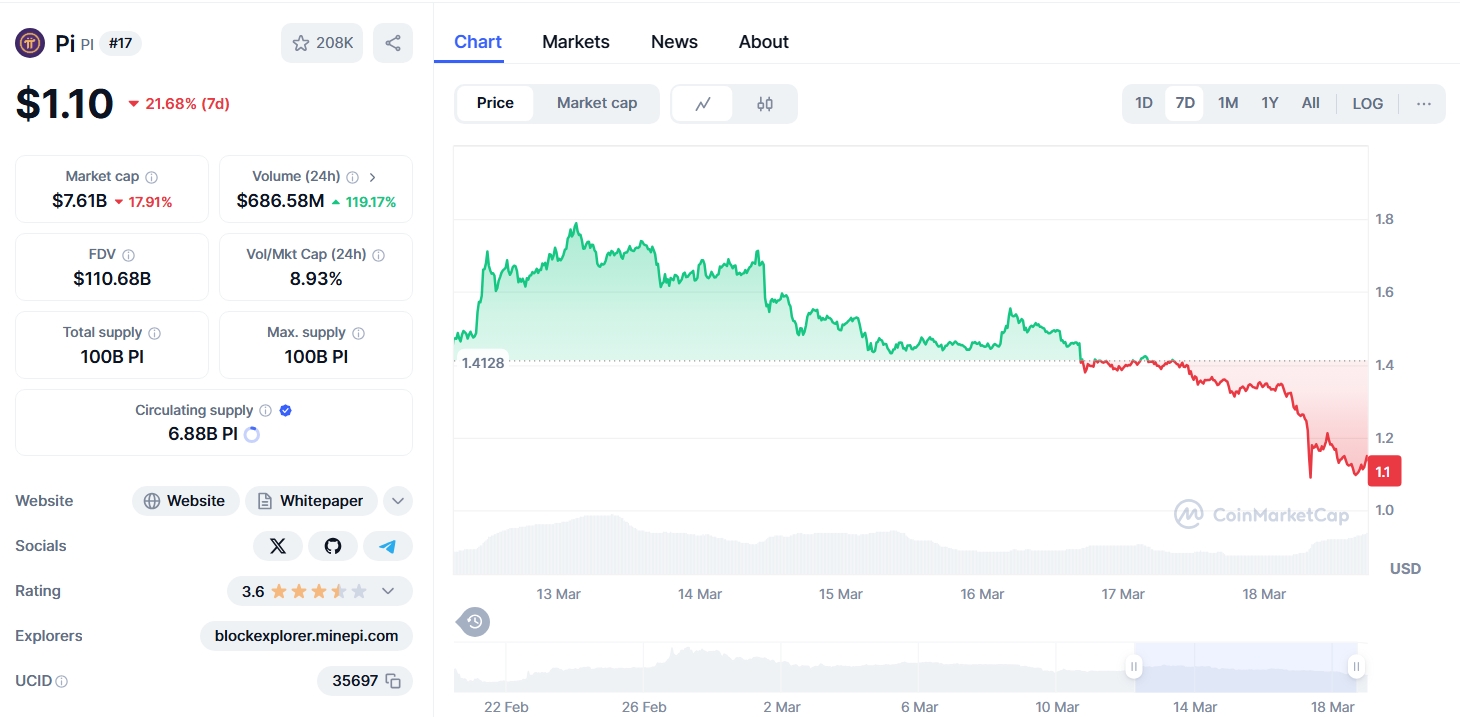Open the chart more options menu
This screenshot has height=717, width=1460.
click(1424, 103)
